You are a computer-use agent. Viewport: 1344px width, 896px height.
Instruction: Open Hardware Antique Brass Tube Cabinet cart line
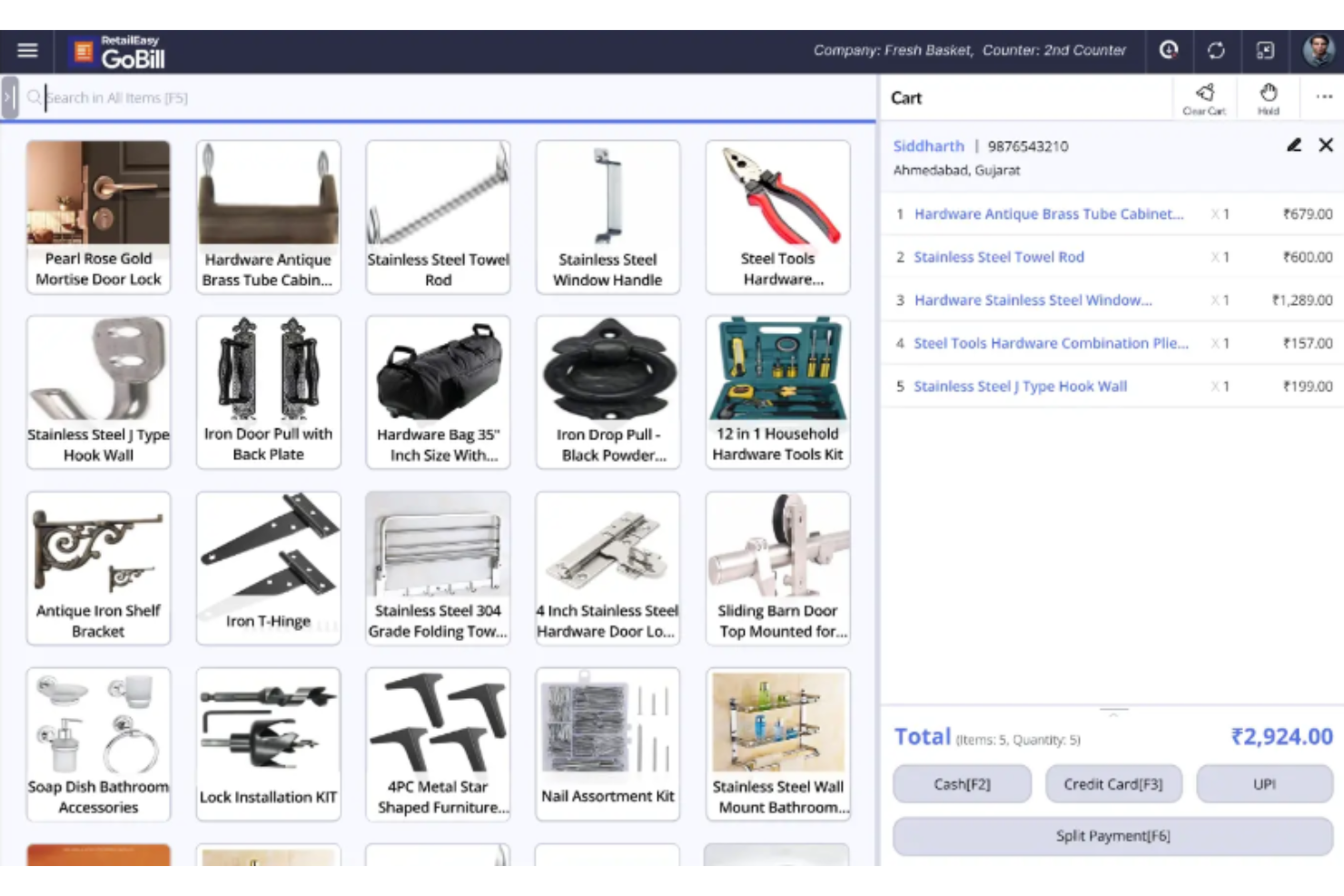pyautogui.click(x=1049, y=214)
